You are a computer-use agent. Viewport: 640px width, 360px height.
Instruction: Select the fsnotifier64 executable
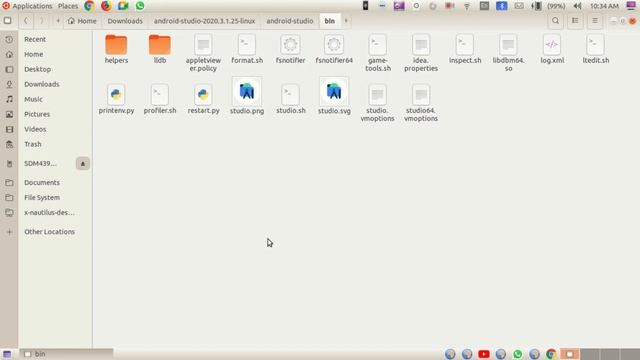click(334, 49)
